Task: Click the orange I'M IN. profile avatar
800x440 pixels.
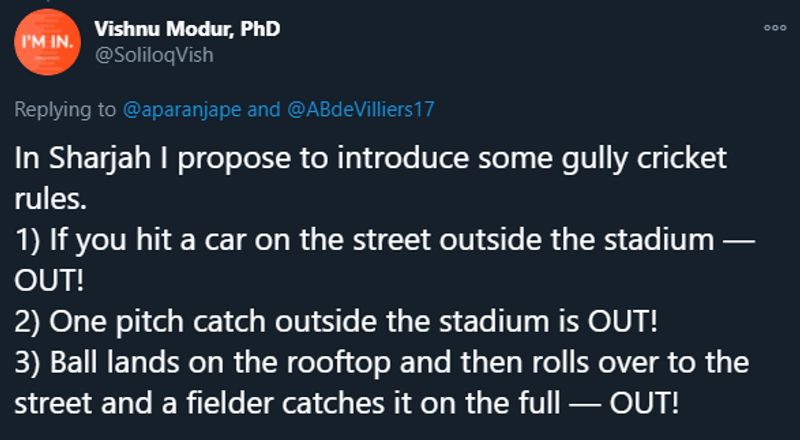Action: 47,42
